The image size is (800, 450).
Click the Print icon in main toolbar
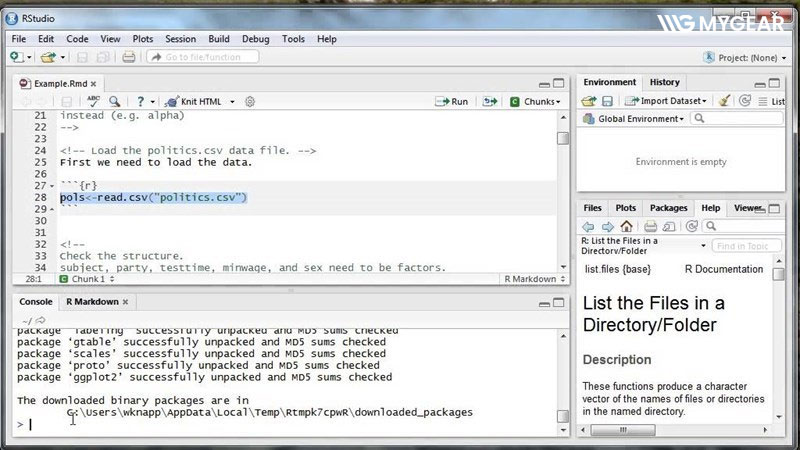pos(129,57)
